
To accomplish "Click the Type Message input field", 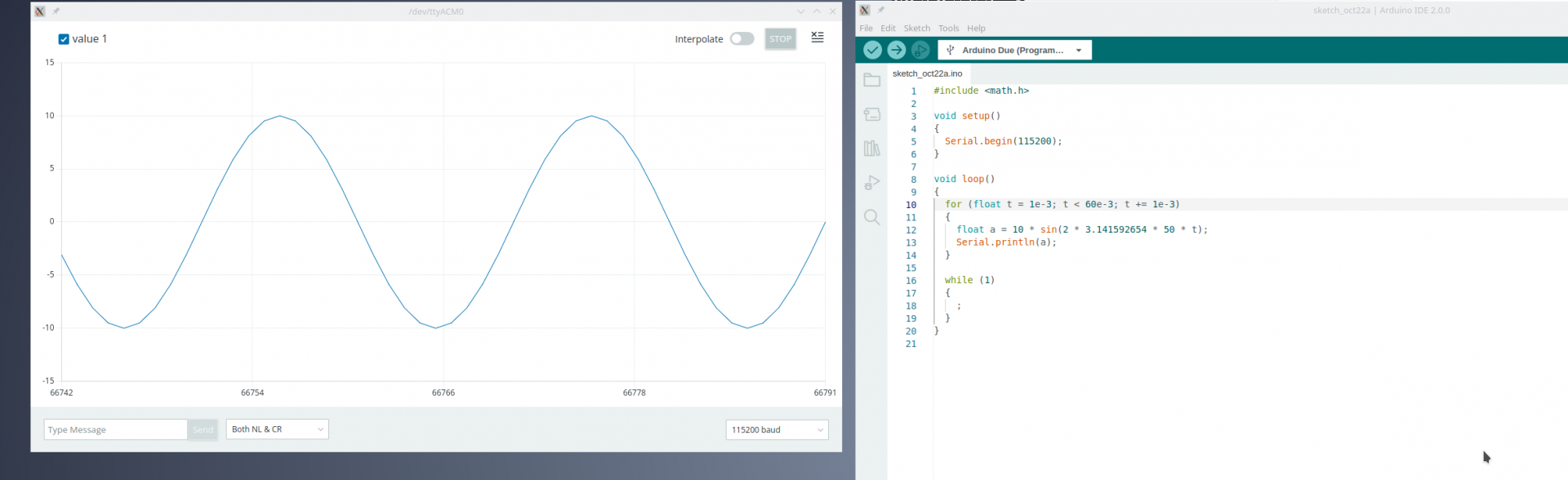I will click(115, 430).
